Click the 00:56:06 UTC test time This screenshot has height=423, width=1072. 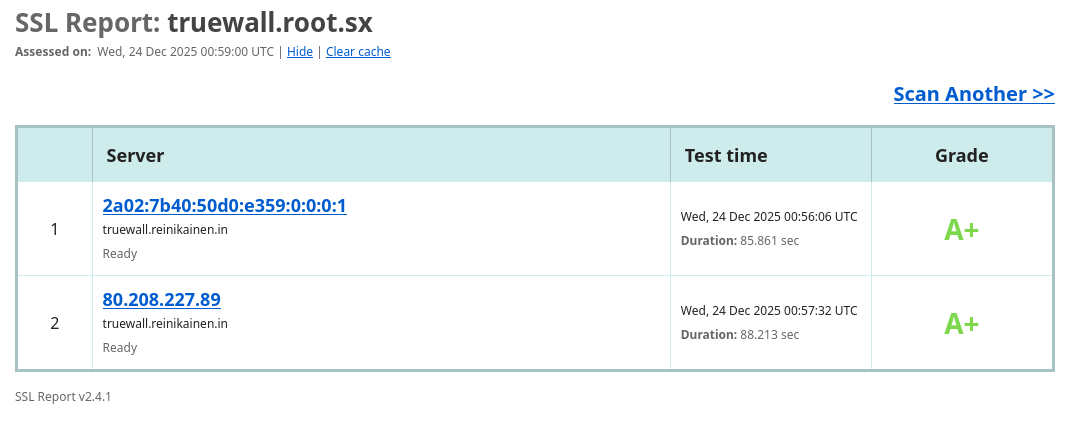point(769,216)
